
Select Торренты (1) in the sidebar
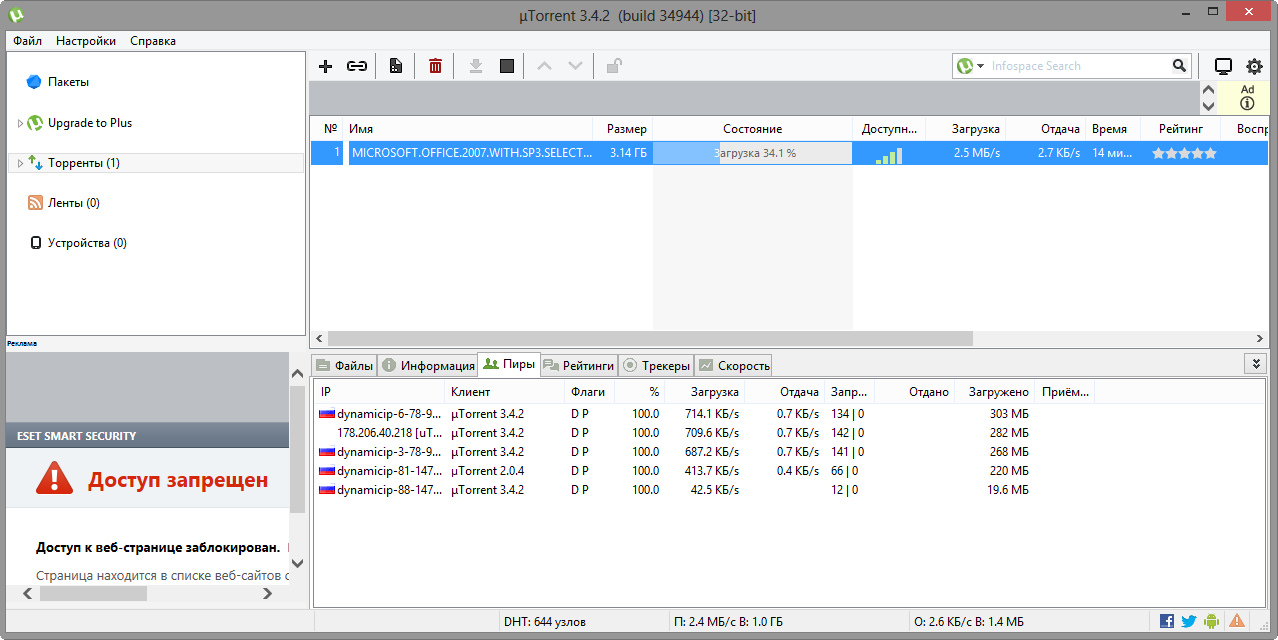[84, 163]
